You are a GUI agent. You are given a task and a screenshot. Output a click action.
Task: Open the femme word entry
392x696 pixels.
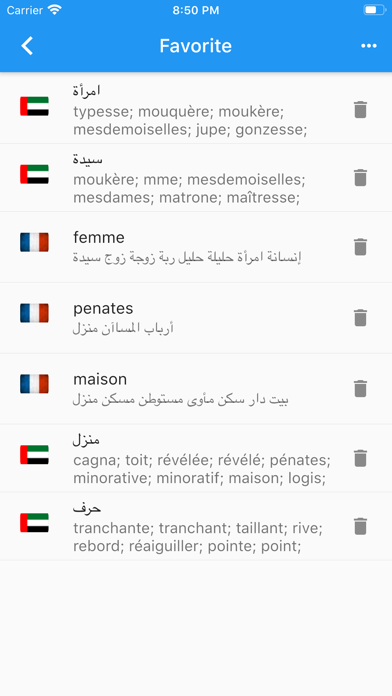point(196,247)
